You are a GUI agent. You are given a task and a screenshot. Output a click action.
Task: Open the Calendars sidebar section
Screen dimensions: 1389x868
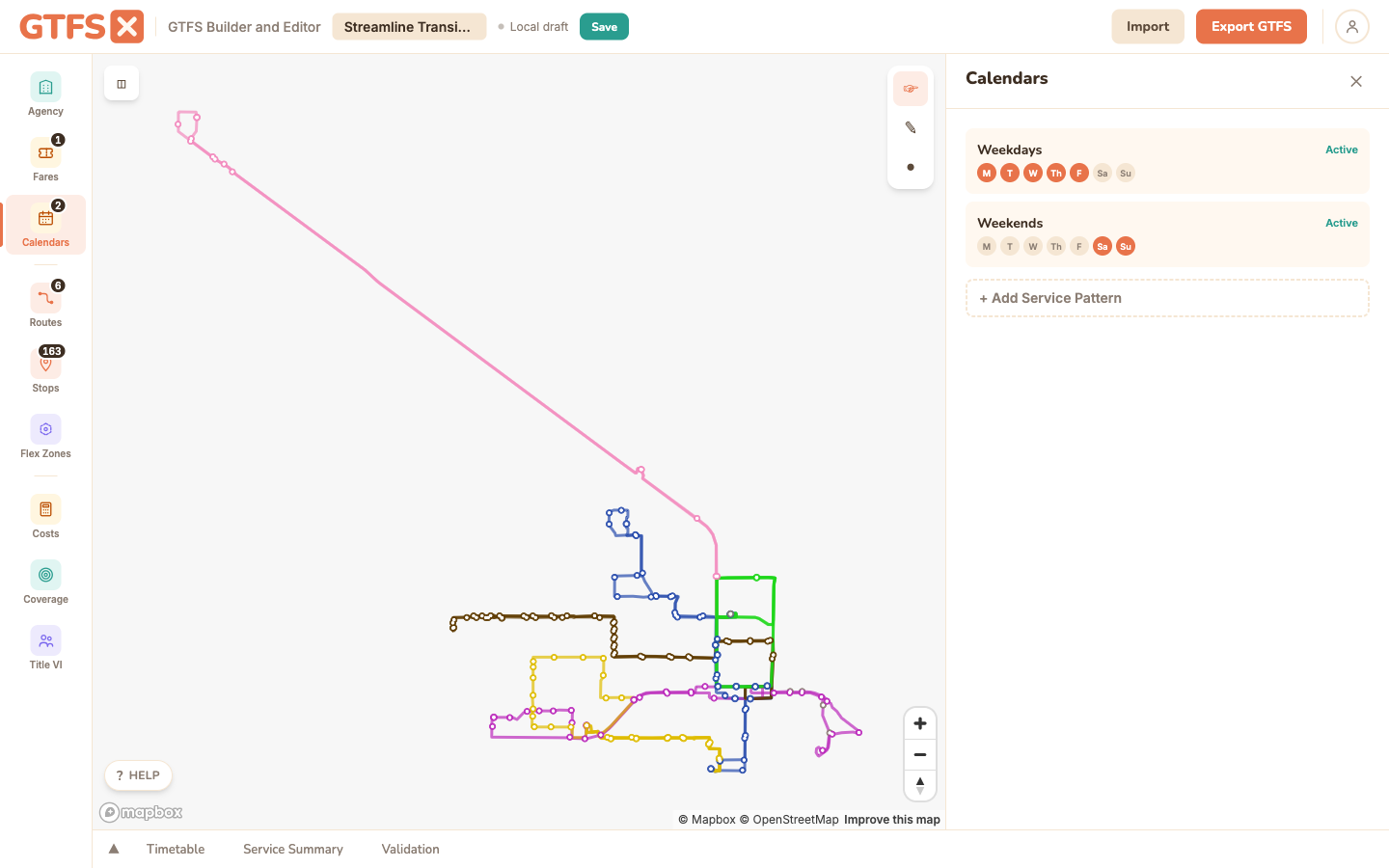(x=45, y=226)
